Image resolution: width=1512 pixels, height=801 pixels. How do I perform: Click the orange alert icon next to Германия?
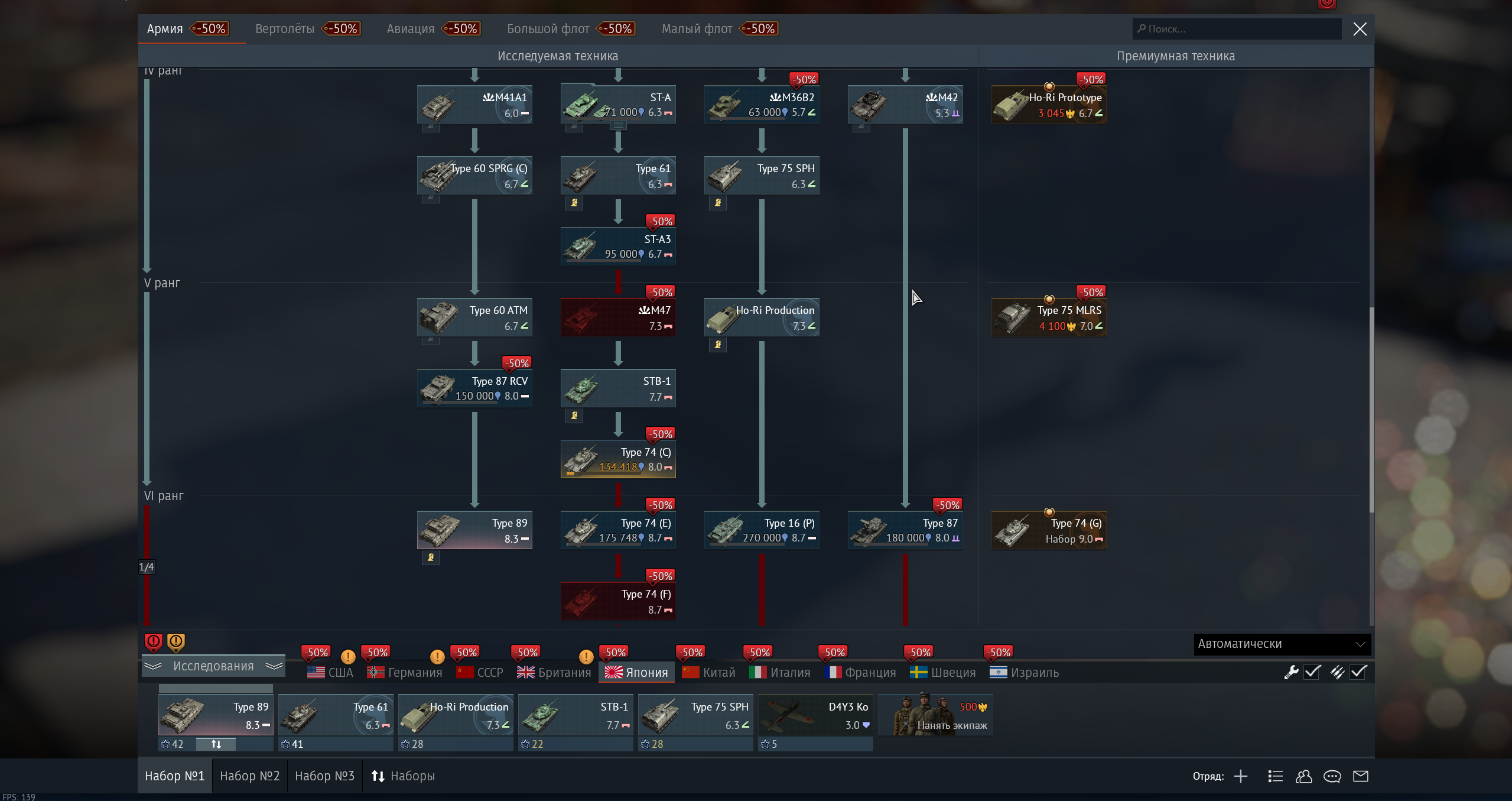(x=437, y=657)
